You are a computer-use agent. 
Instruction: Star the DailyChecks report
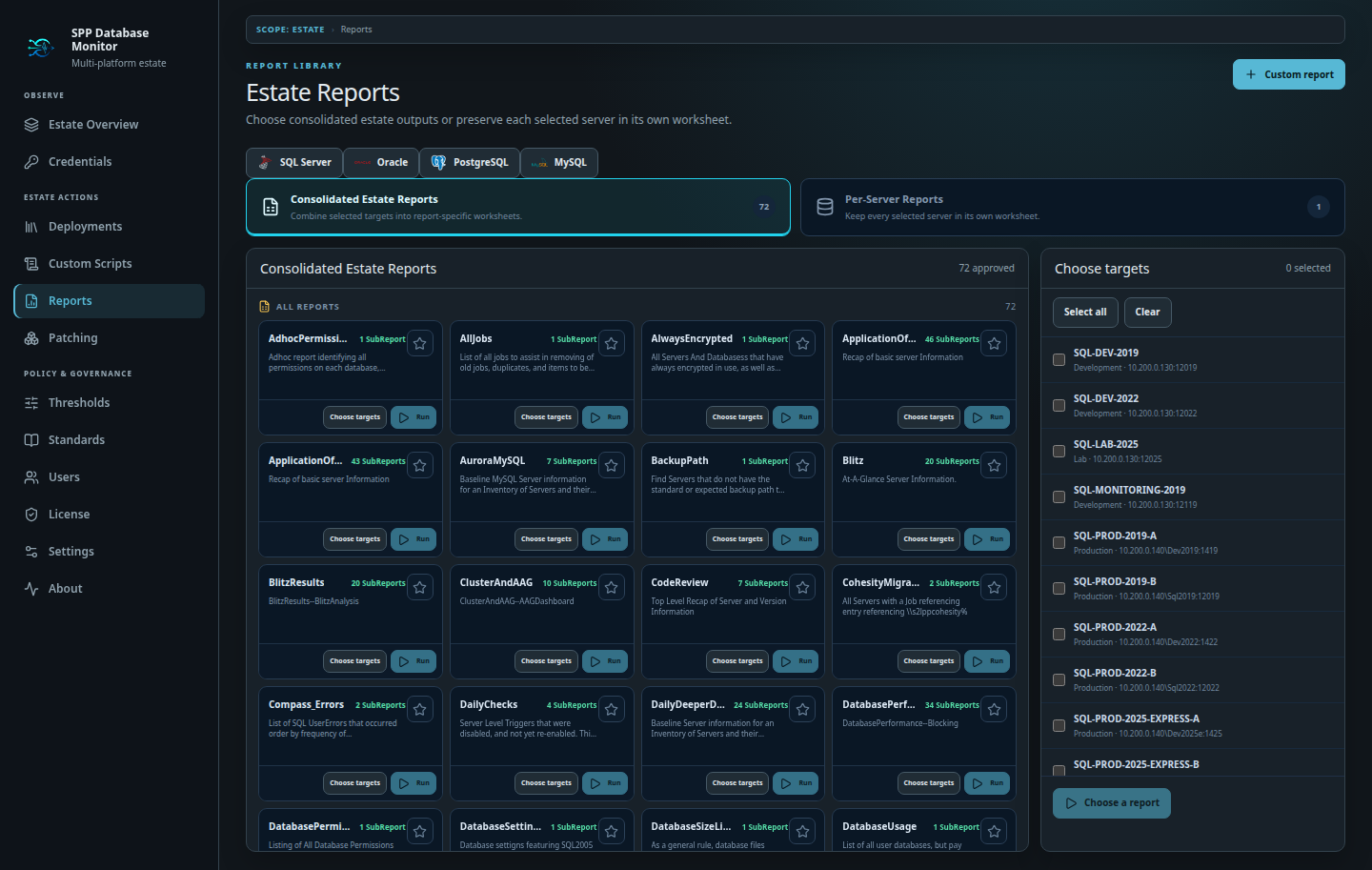point(612,709)
